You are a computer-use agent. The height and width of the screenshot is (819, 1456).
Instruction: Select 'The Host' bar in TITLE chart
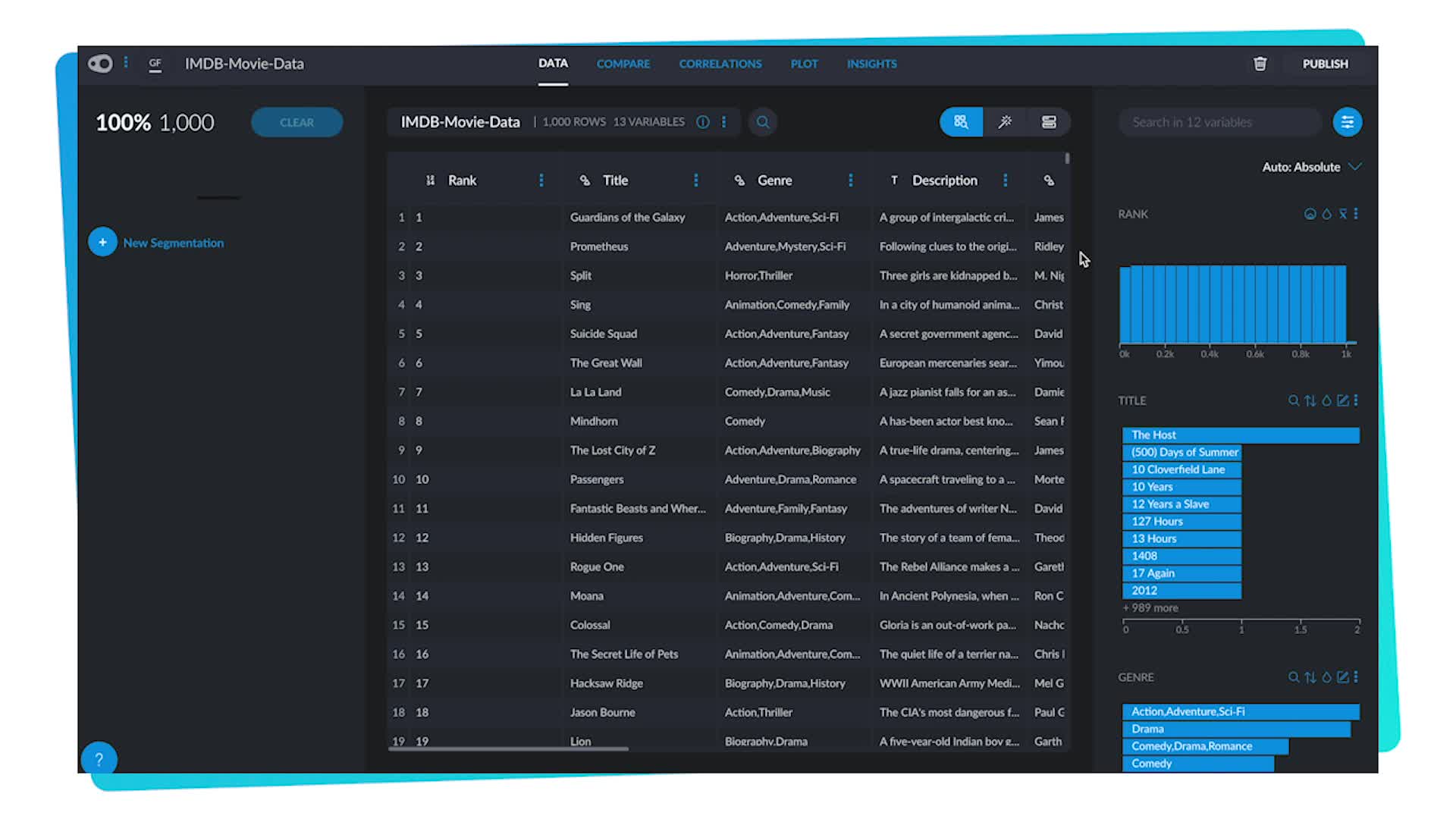(1241, 435)
